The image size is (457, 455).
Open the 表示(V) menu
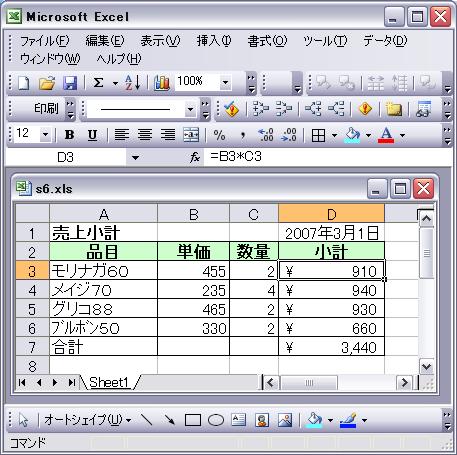(160, 41)
